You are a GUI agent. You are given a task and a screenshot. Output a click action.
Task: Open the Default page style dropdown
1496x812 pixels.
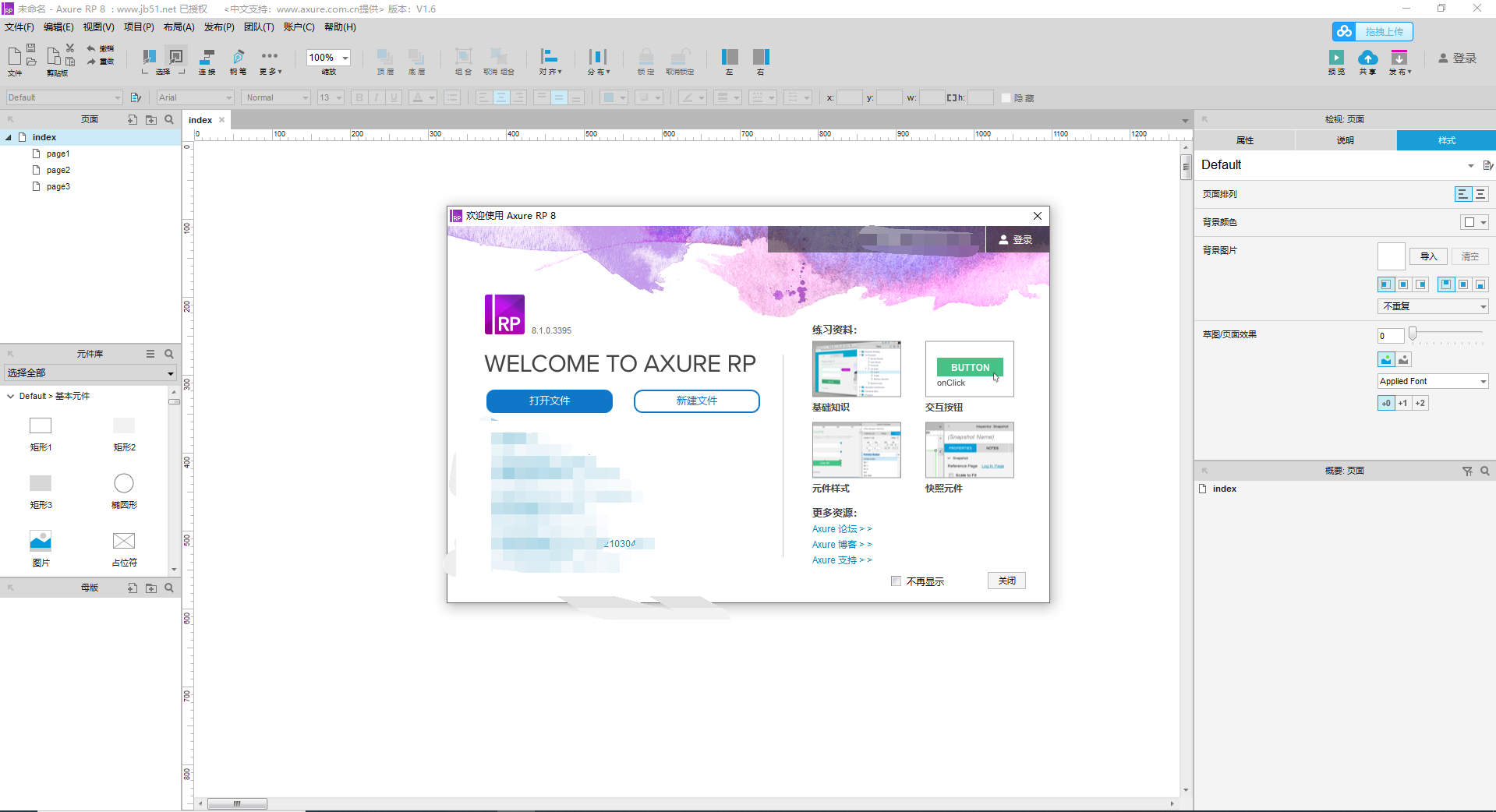click(x=1470, y=165)
